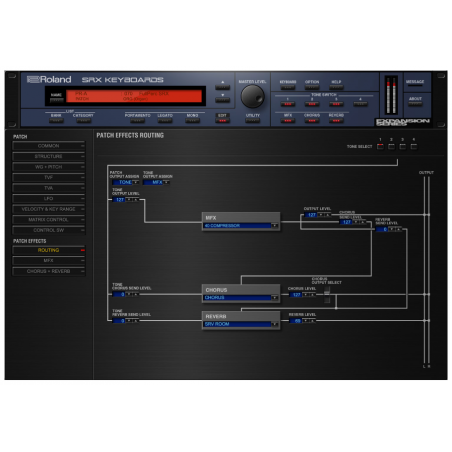Screen dimensions: 452x452
Task: Increase Chorus Level with up arrow
Action: [x=312, y=295]
